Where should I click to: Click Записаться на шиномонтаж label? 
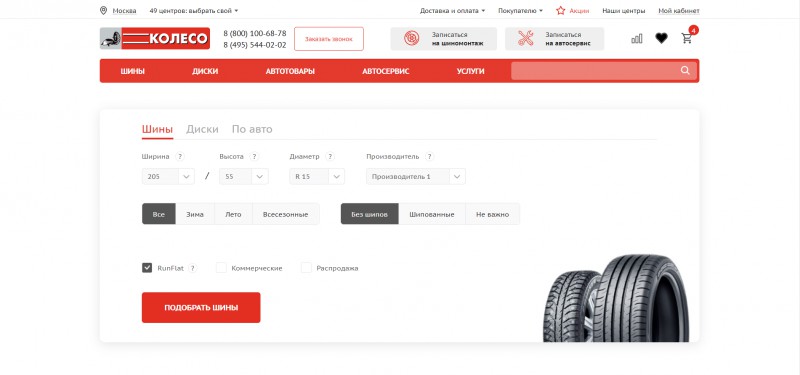pos(458,39)
